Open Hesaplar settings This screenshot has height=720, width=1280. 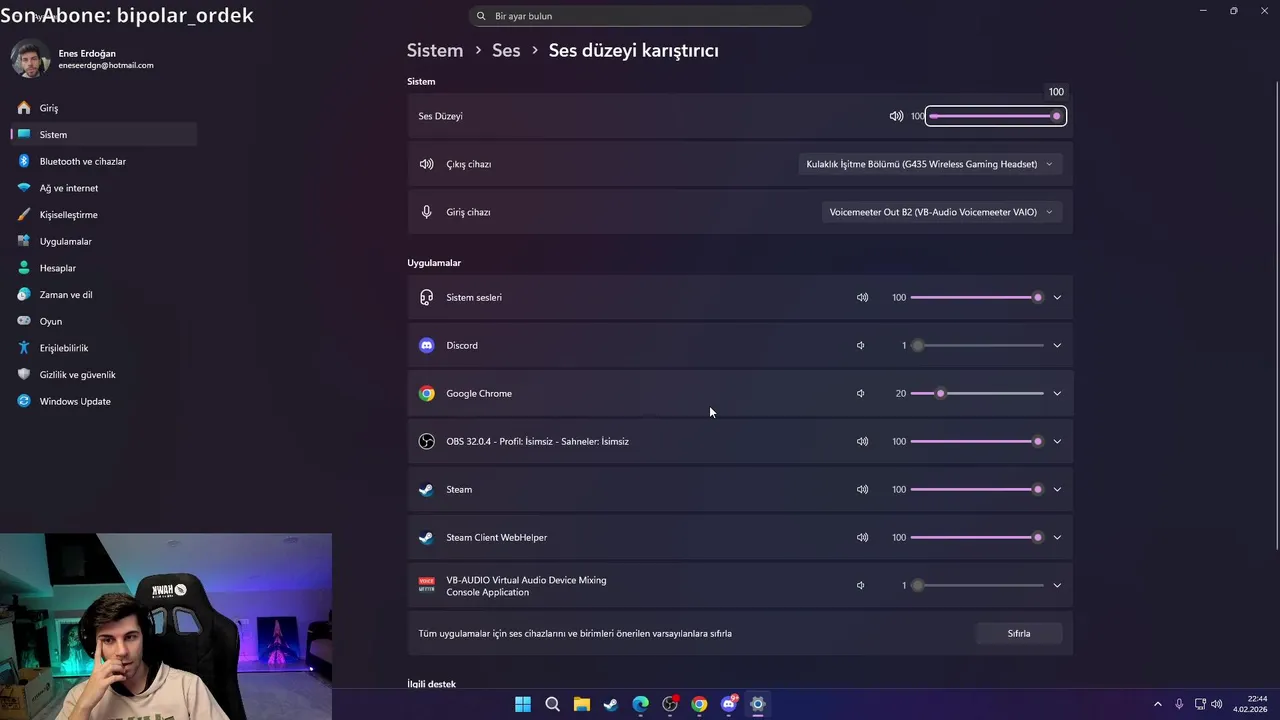point(103,268)
